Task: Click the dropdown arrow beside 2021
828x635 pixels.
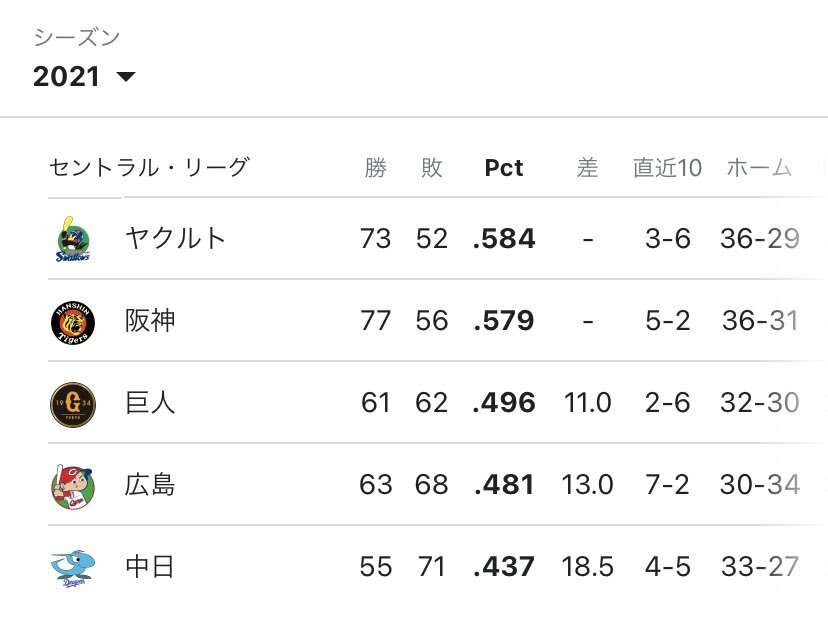Action: click(126, 77)
